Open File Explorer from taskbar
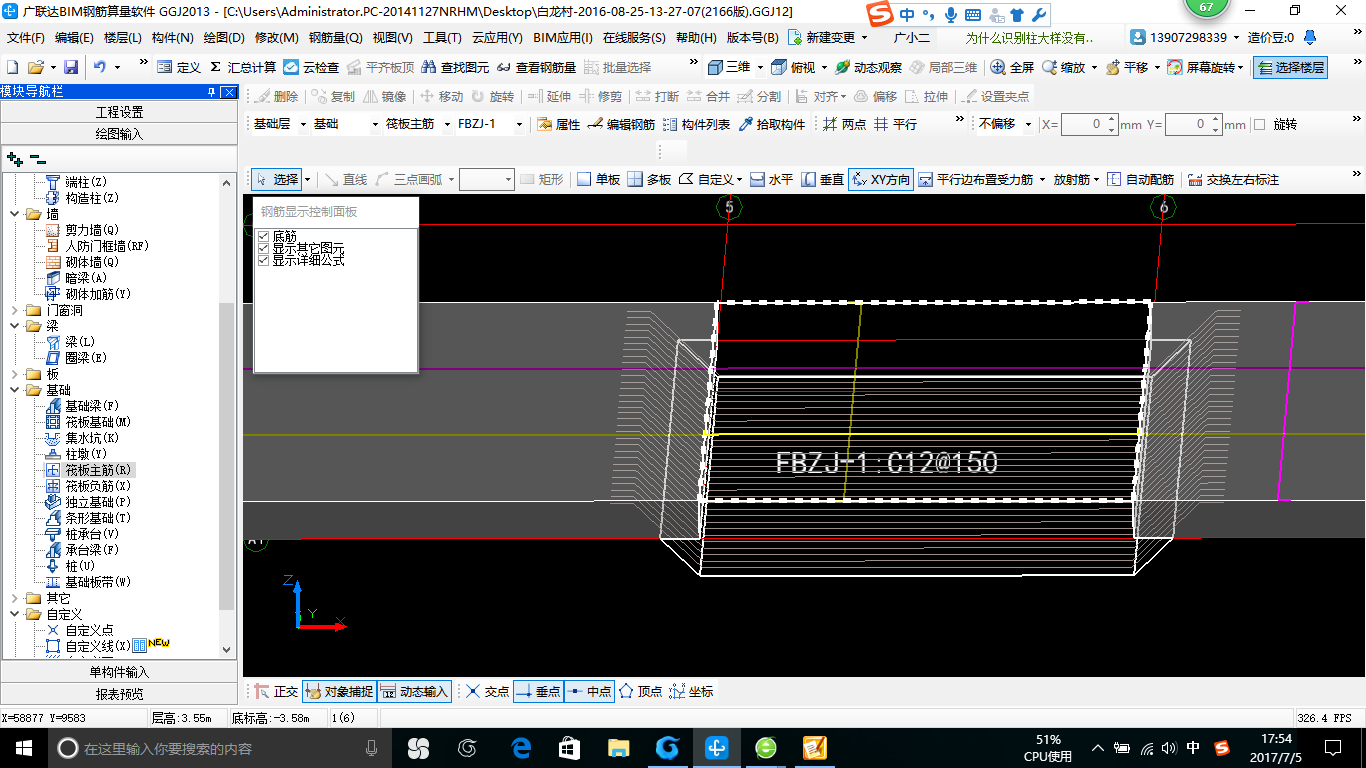 [x=619, y=748]
